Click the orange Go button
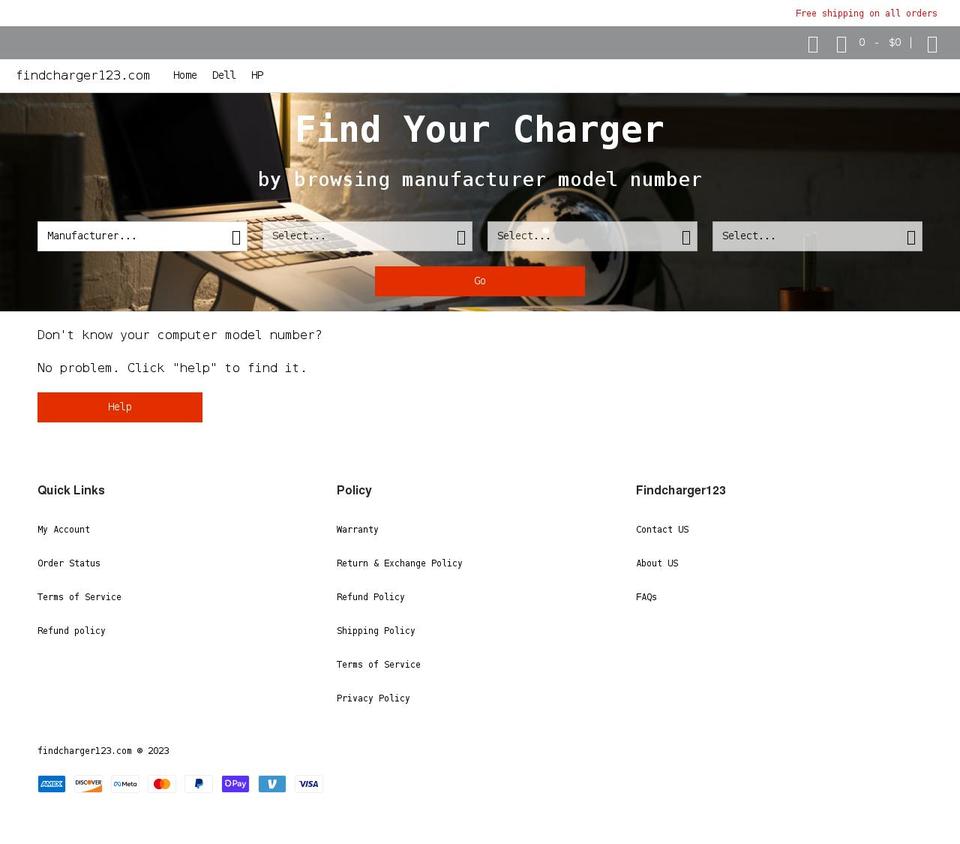Screen dimensions: 960x844 click(480, 281)
